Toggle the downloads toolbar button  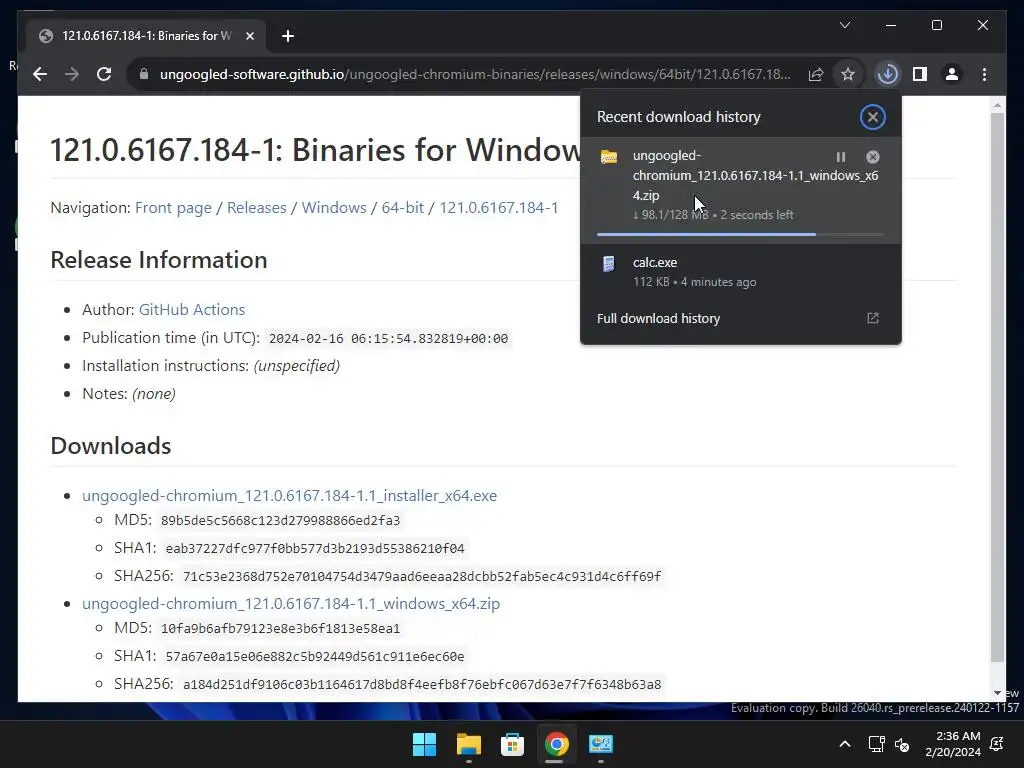(x=888, y=74)
